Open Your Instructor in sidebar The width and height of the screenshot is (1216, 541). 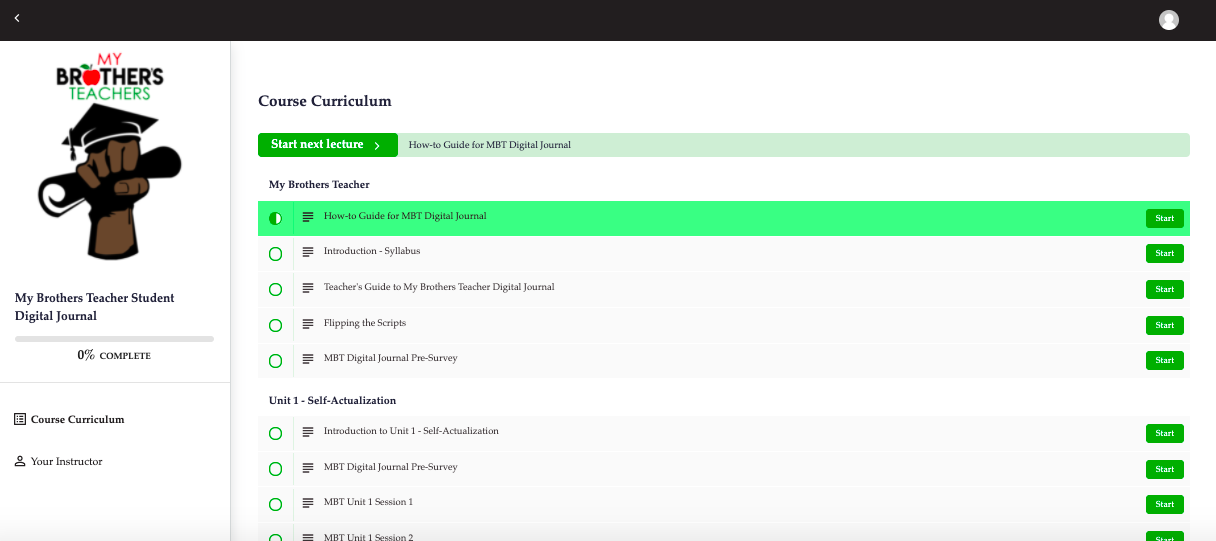tap(66, 461)
